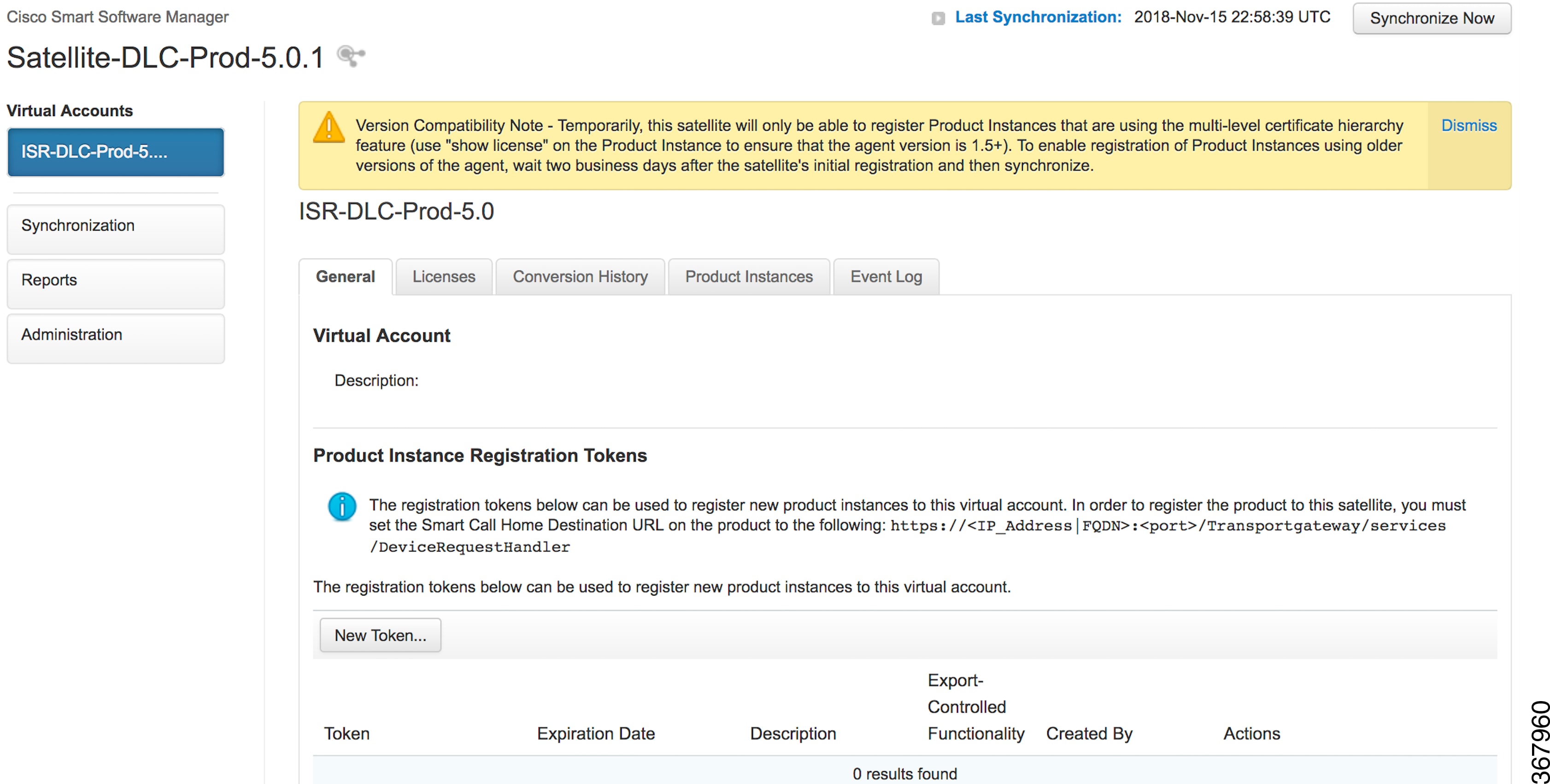Image resolution: width=1550 pixels, height=784 pixels.
Task: Click the Token column header
Action: pos(346,733)
